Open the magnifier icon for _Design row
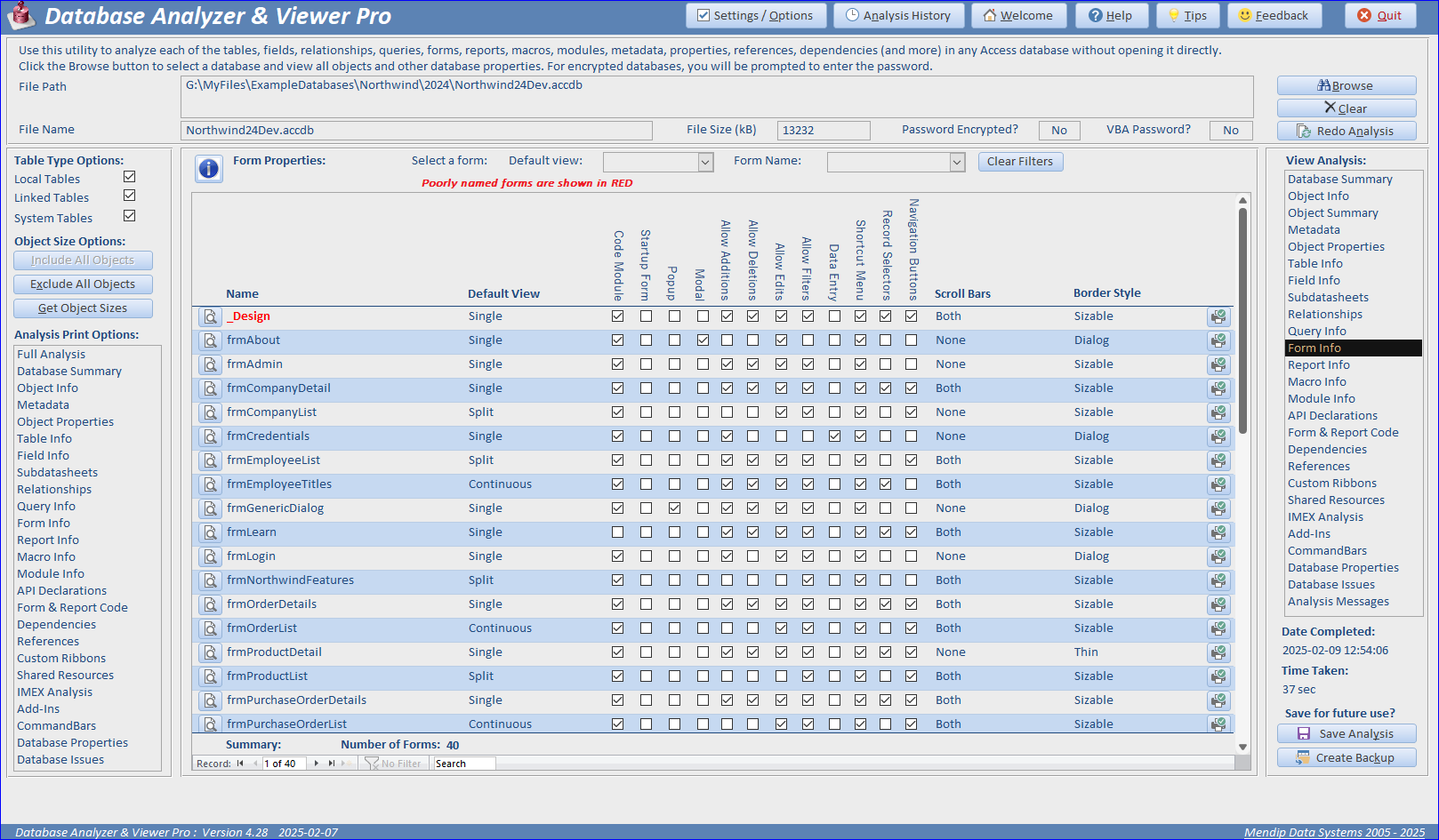Screen dimensions: 1439x840 click(210, 316)
